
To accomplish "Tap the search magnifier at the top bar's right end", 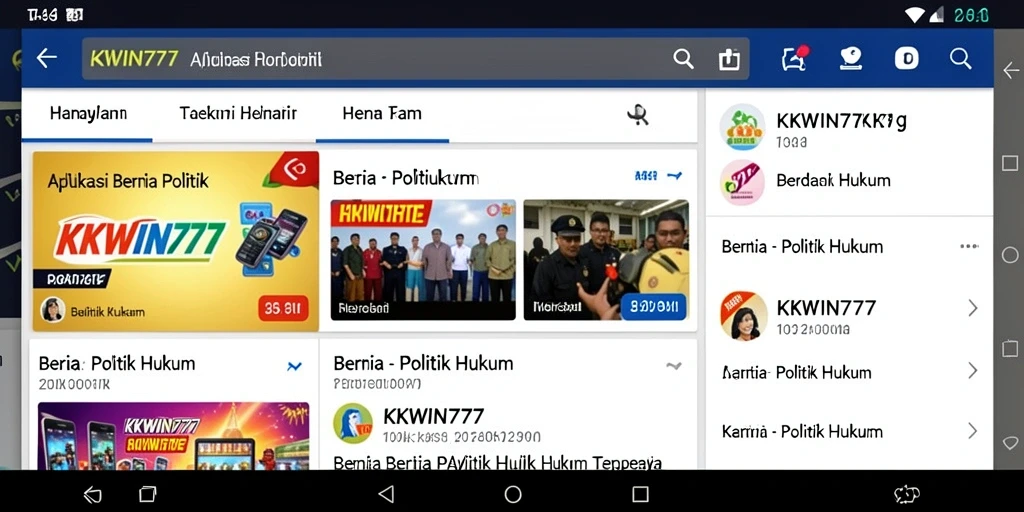I will 961,59.
